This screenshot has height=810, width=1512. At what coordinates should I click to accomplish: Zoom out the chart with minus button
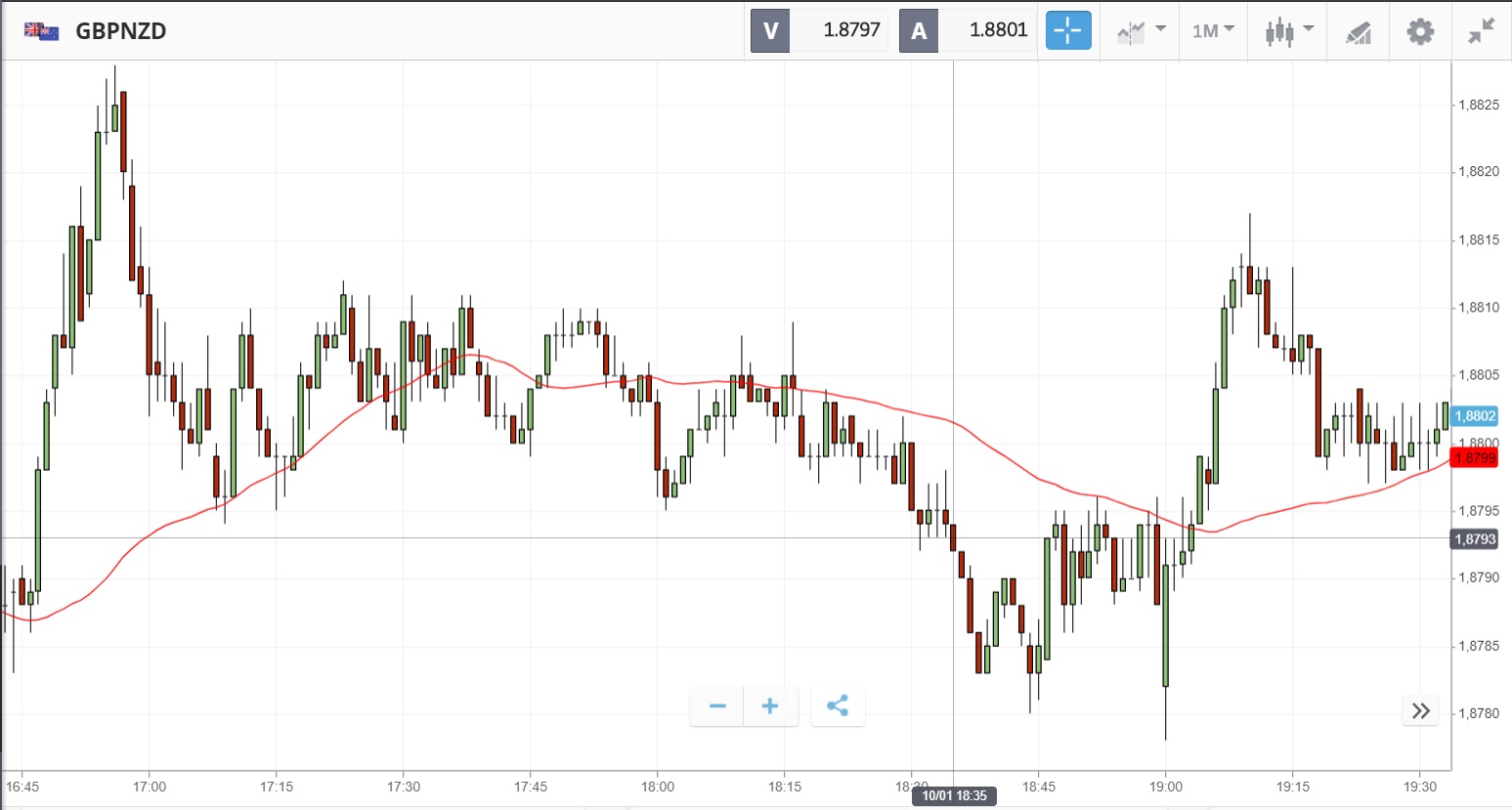(x=717, y=706)
